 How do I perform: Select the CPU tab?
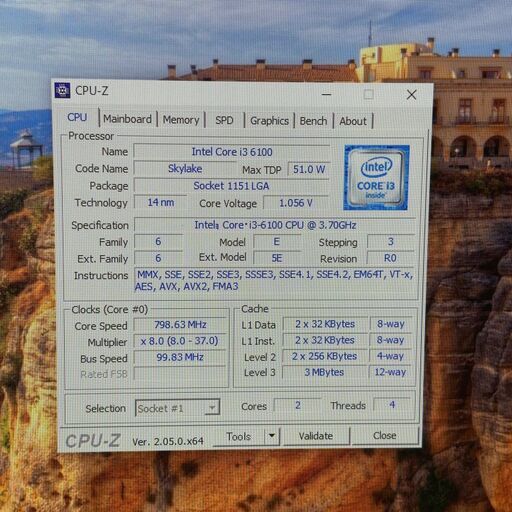(77, 117)
